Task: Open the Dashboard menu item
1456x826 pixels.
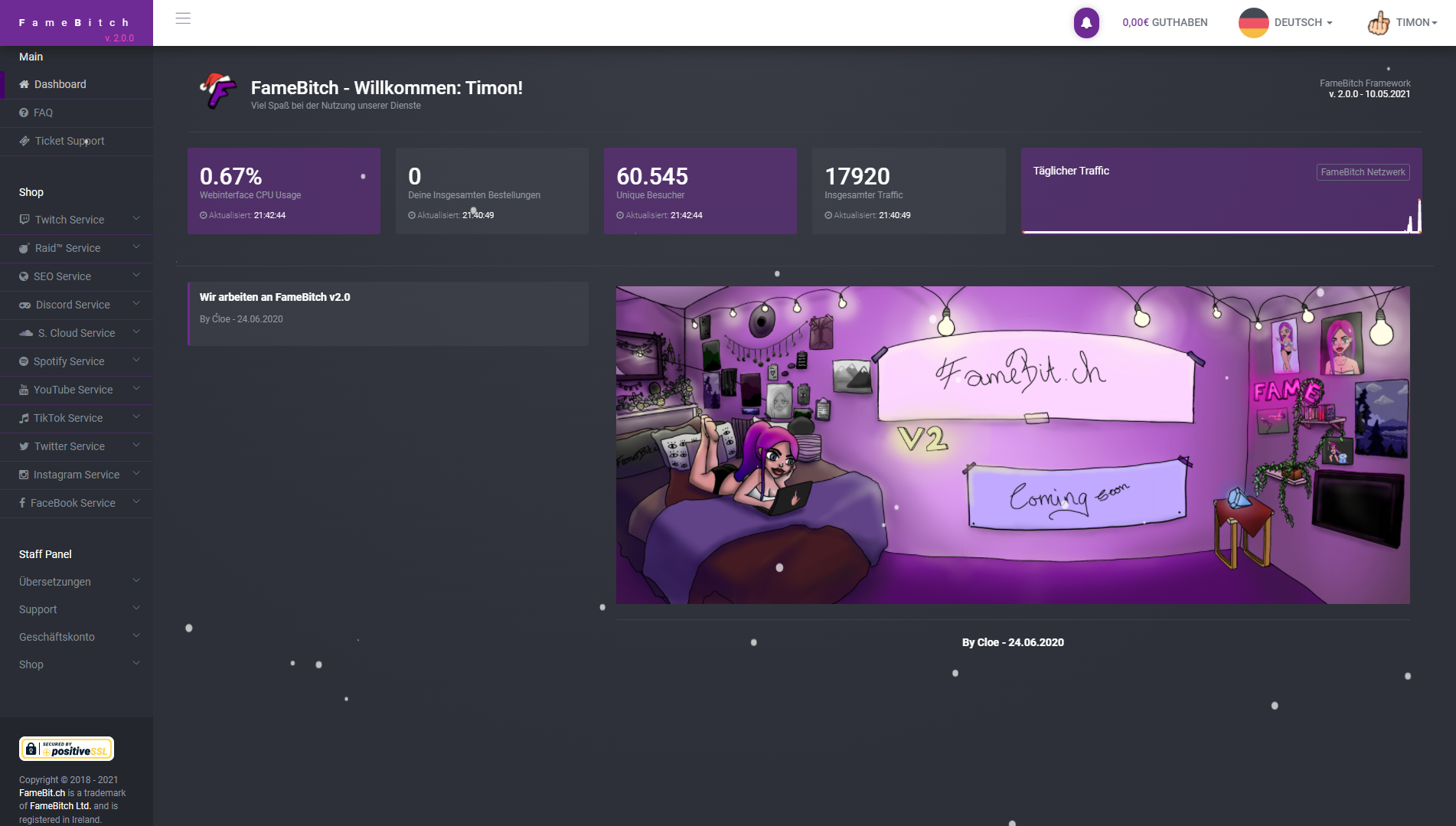Action: click(77, 84)
